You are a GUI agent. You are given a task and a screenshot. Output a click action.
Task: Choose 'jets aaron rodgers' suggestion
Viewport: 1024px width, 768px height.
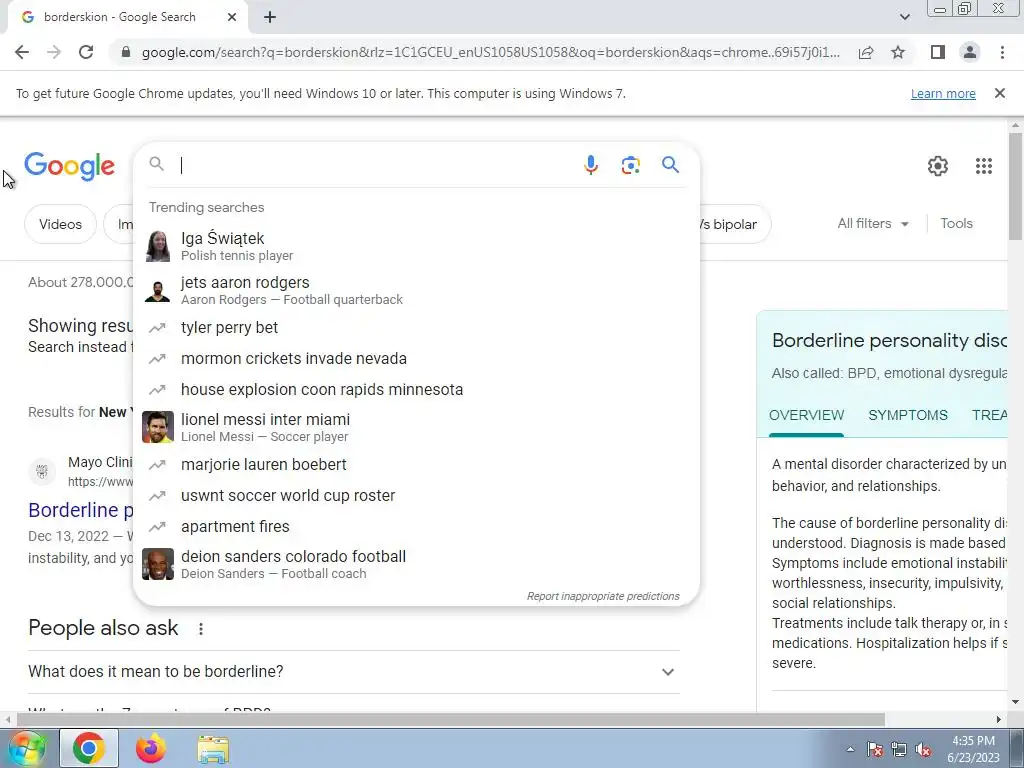(416, 290)
